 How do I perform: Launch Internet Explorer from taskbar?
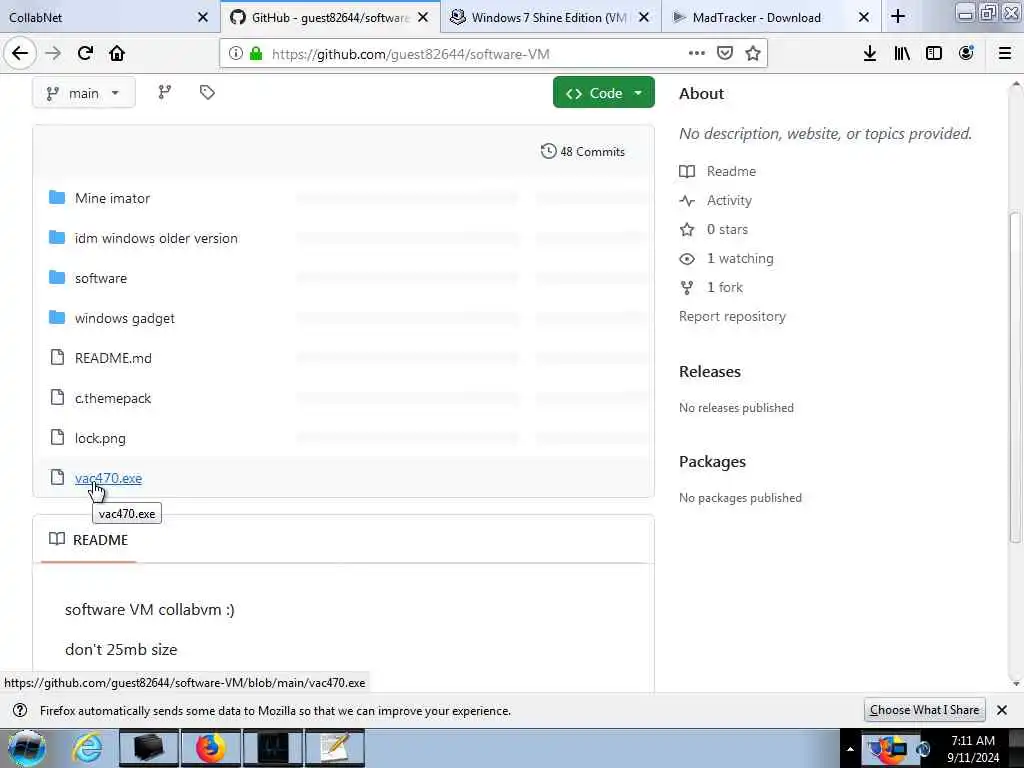click(x=87, y=748)
